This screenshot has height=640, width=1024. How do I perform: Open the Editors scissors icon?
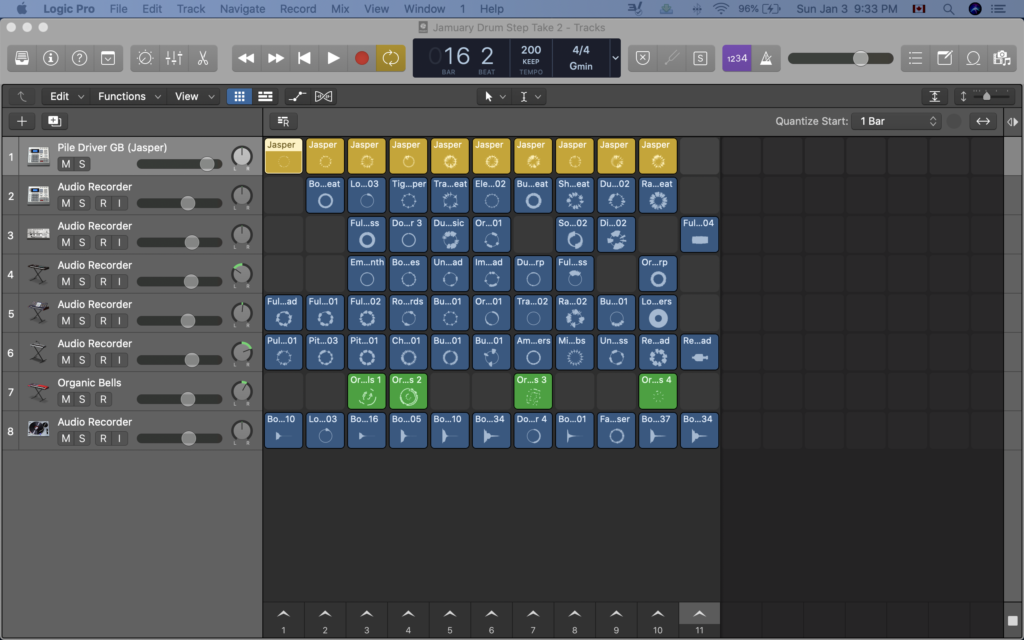(x=202, y=58)
